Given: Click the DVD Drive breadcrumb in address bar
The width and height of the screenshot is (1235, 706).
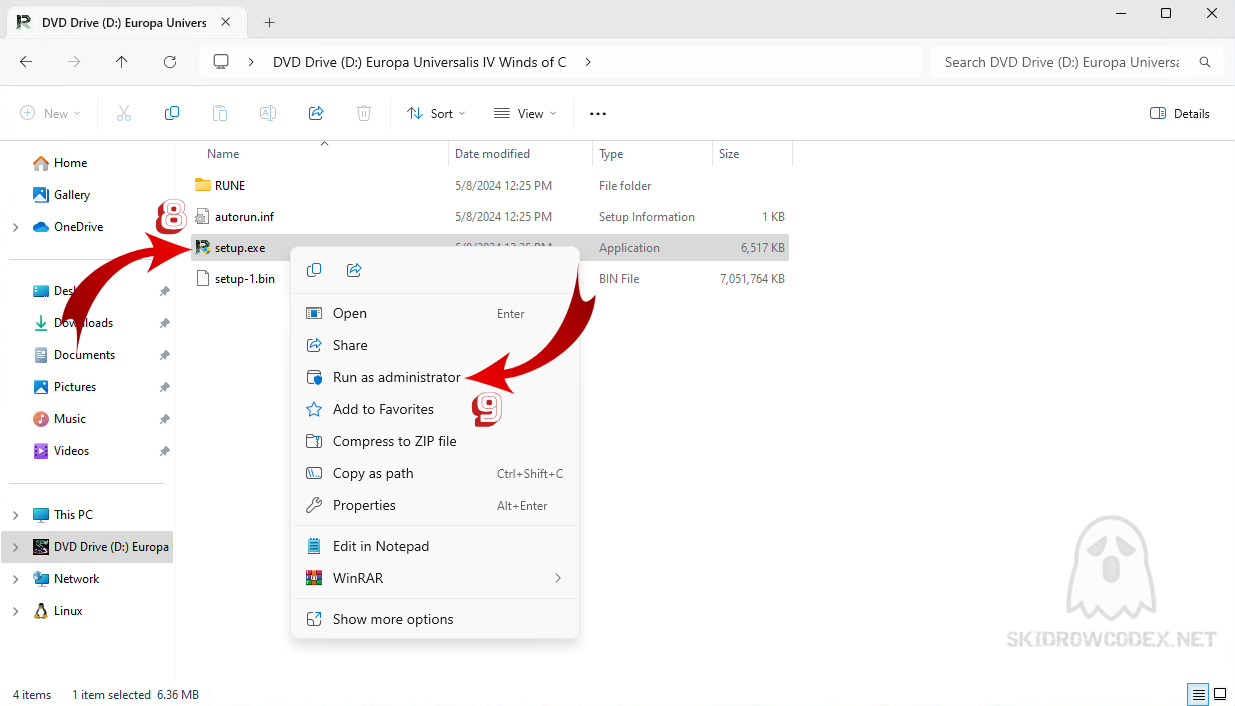Looking at the screenshot, I should point(420,62).
